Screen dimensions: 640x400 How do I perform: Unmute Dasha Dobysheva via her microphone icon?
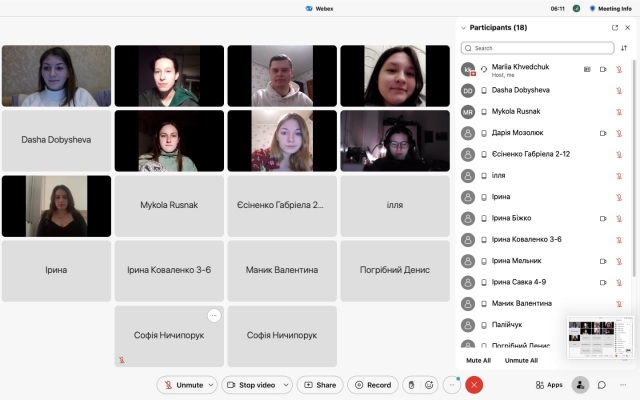coord(619,91)
